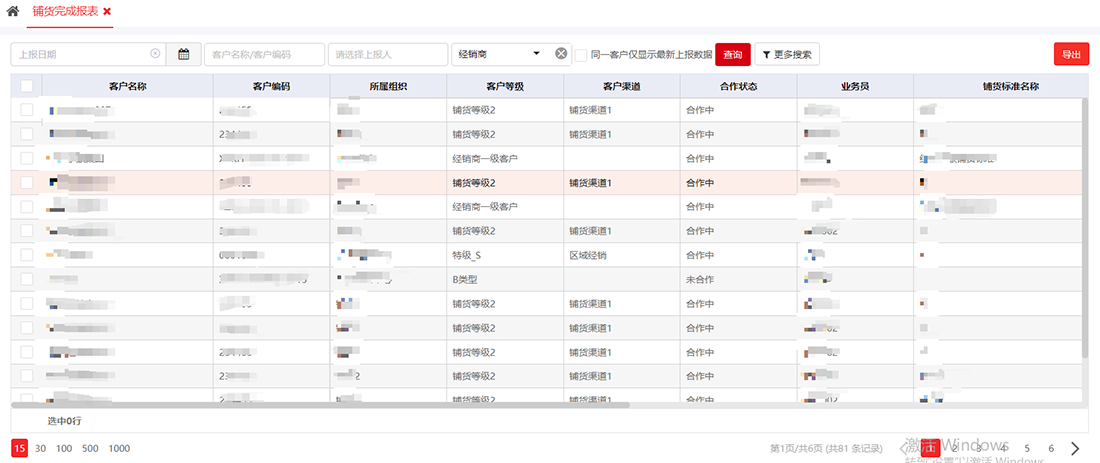Open the 请选择上报人 selector
Screen dimensions: 1100x463
coord(389,54)
